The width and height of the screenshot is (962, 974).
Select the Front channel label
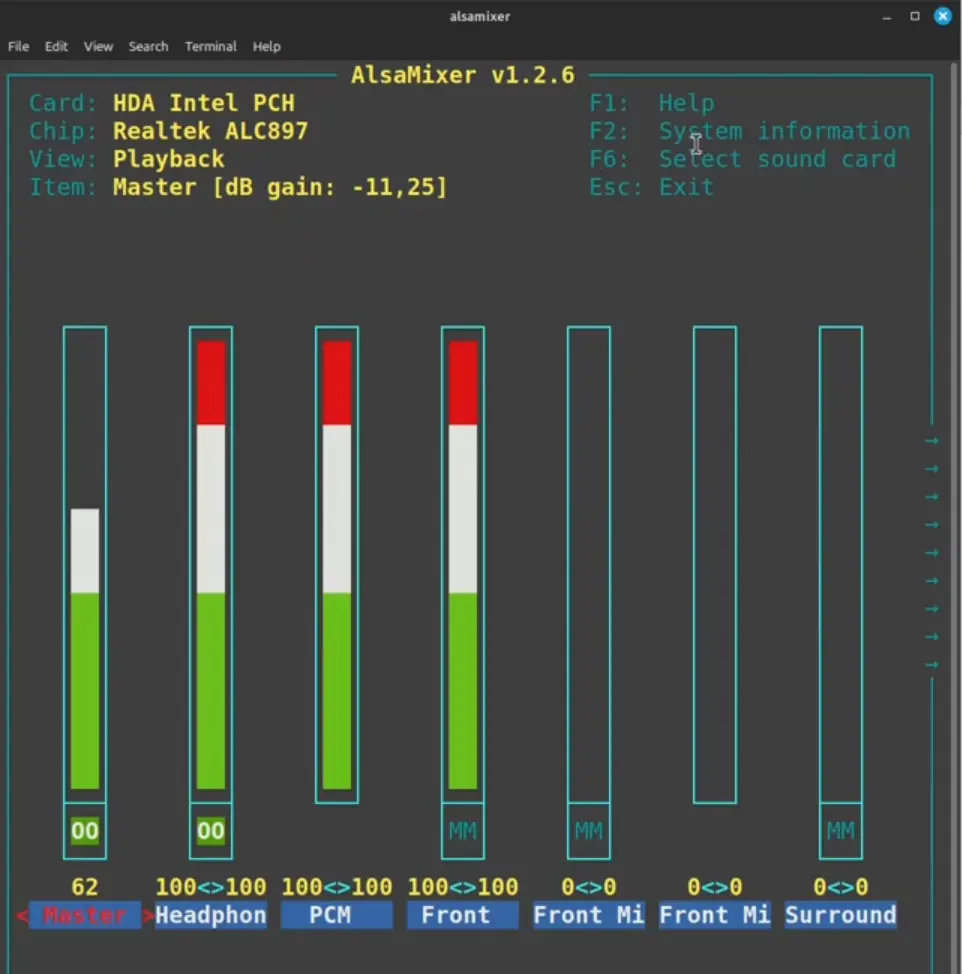click(x=462, y=914)
